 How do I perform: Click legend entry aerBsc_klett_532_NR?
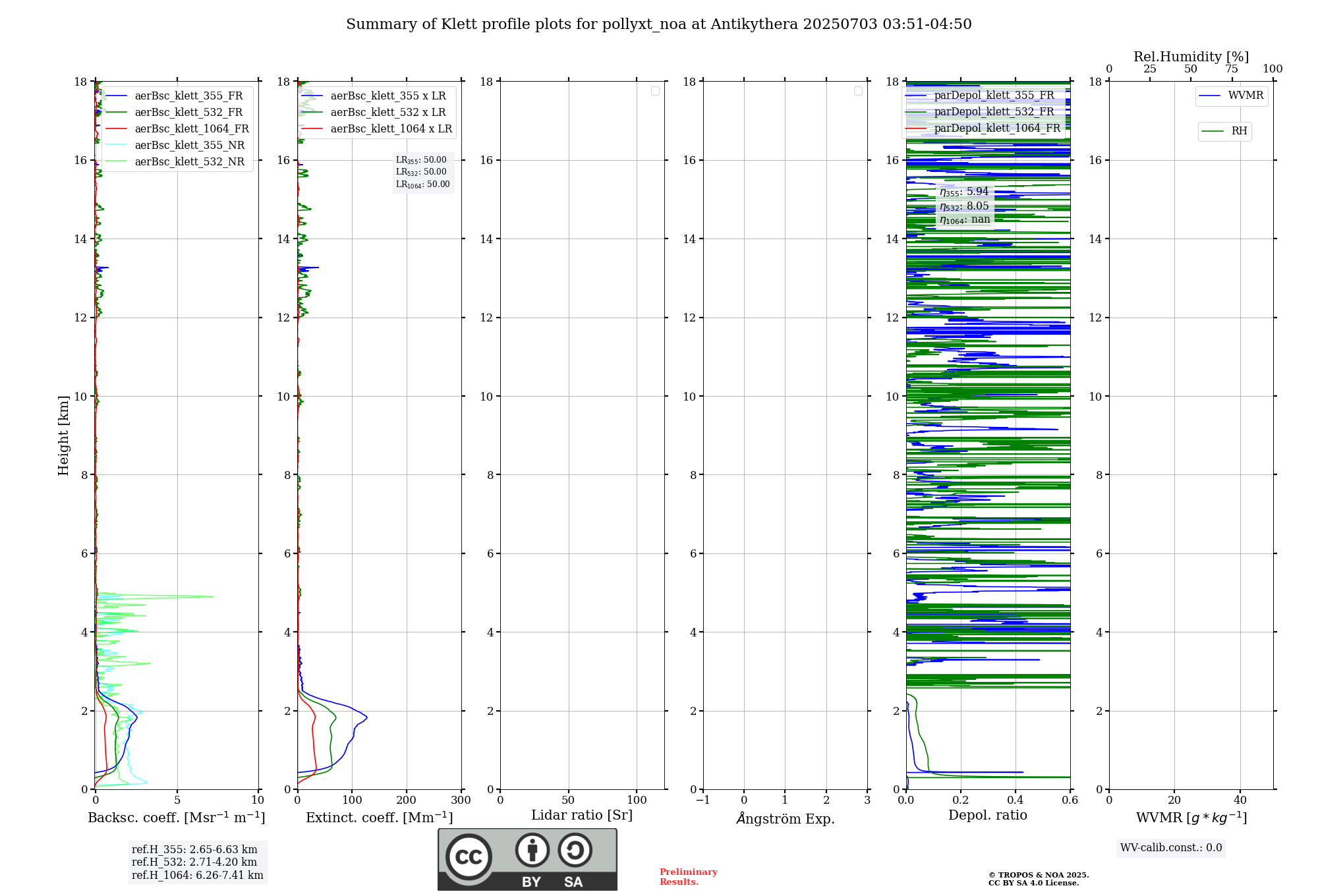tap(175, 161)
